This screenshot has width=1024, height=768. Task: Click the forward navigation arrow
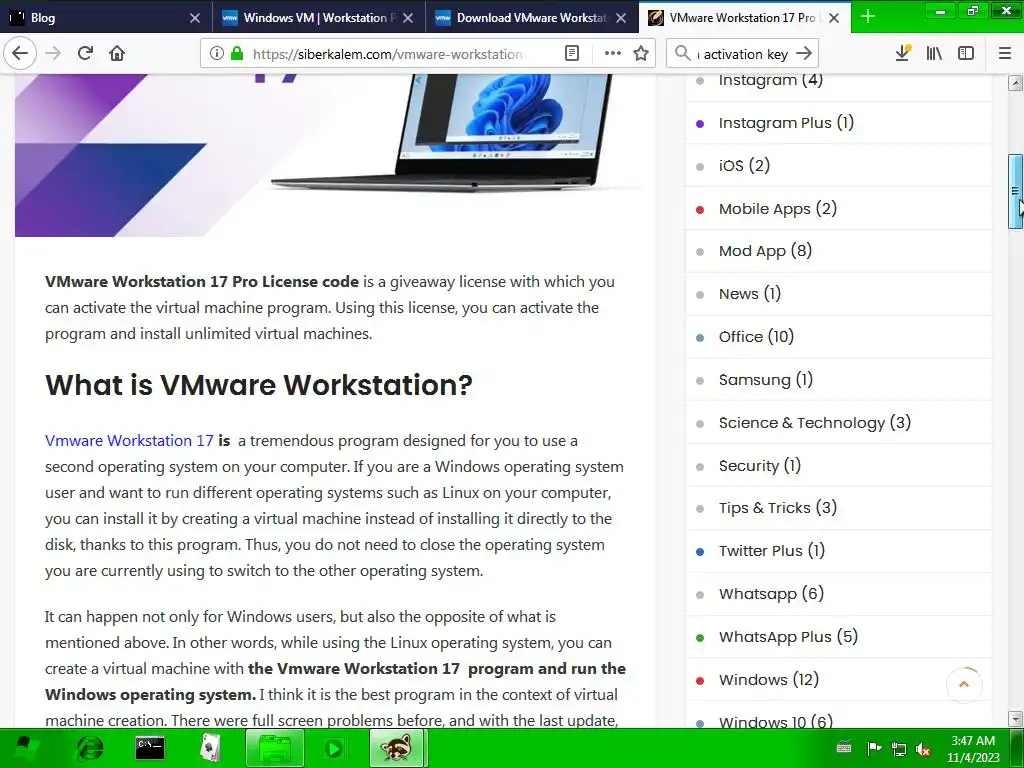(x=53, y=53)
